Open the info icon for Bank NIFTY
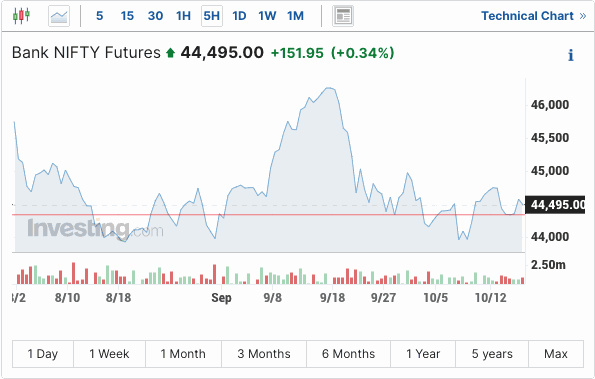The width and height of the screenshot is (595, 379). click(x=571, y=55)
